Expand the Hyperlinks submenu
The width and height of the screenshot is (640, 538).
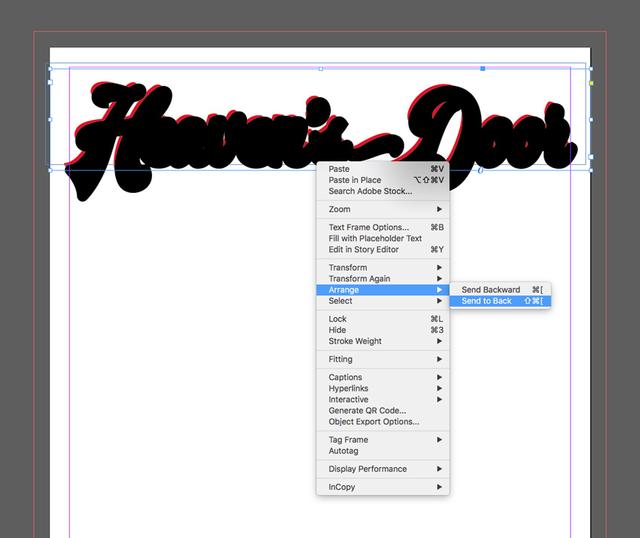[383, 388]
